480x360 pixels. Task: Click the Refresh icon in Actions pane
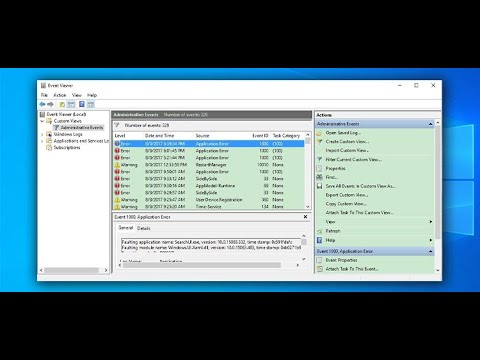click(x=319, y=231)
